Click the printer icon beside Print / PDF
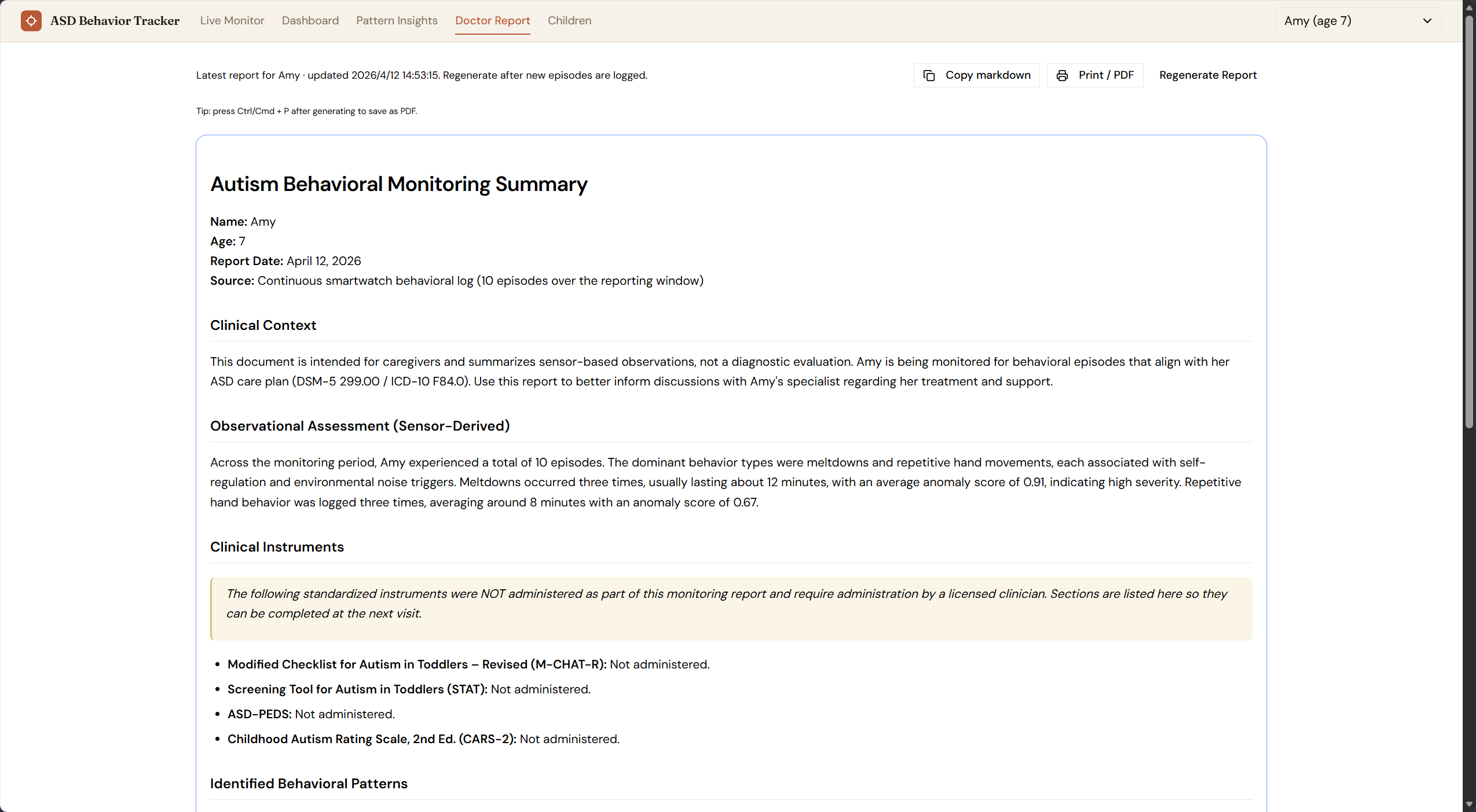 coord(1062,75)
